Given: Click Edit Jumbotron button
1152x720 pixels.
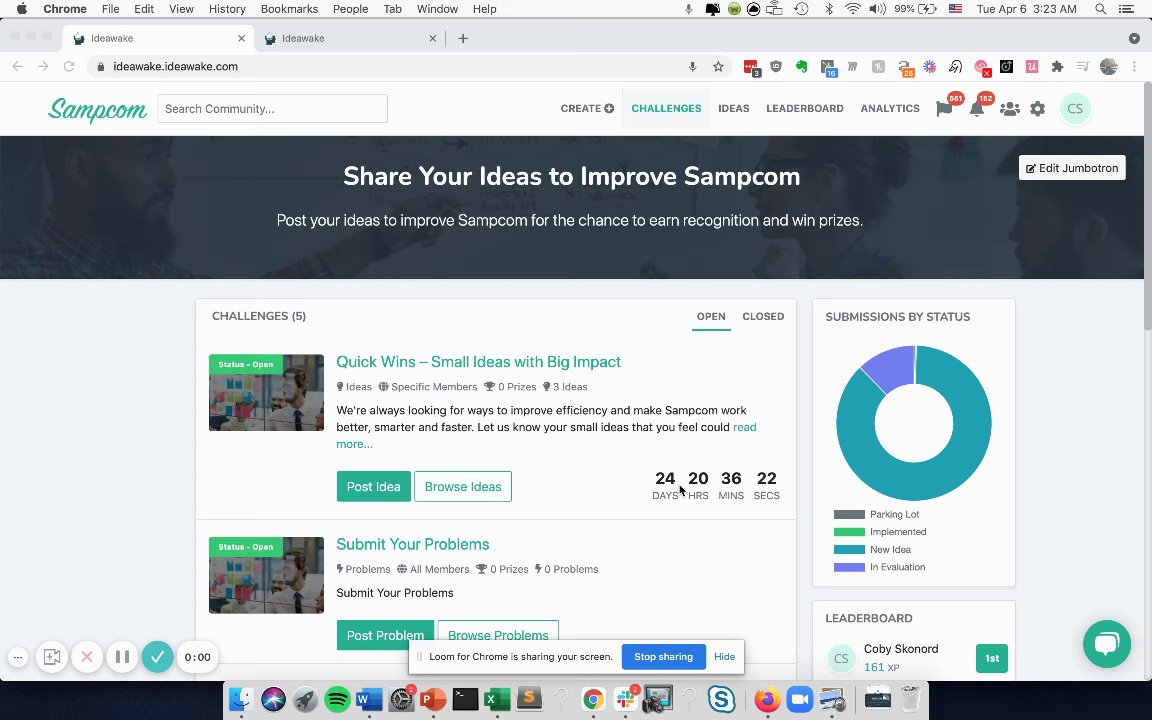Looking at the screenshot, I should (1072, 168).
